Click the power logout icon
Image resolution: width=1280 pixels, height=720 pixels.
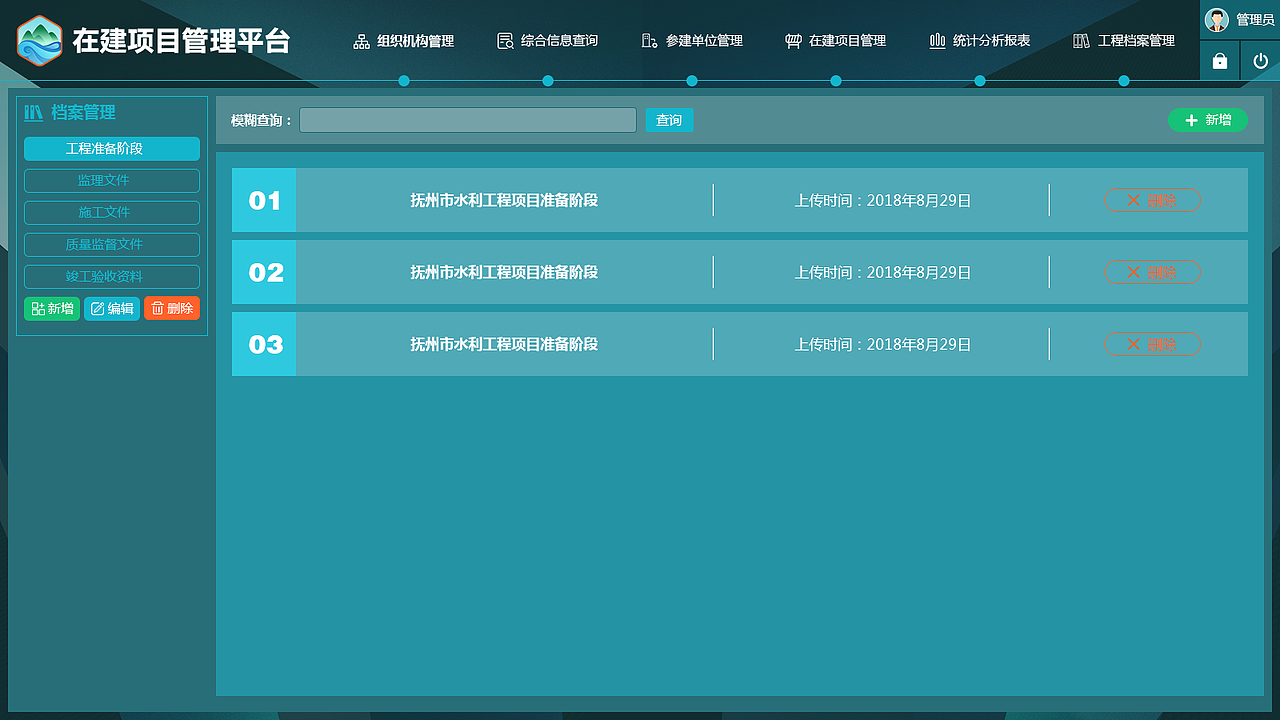point(1260,61)
